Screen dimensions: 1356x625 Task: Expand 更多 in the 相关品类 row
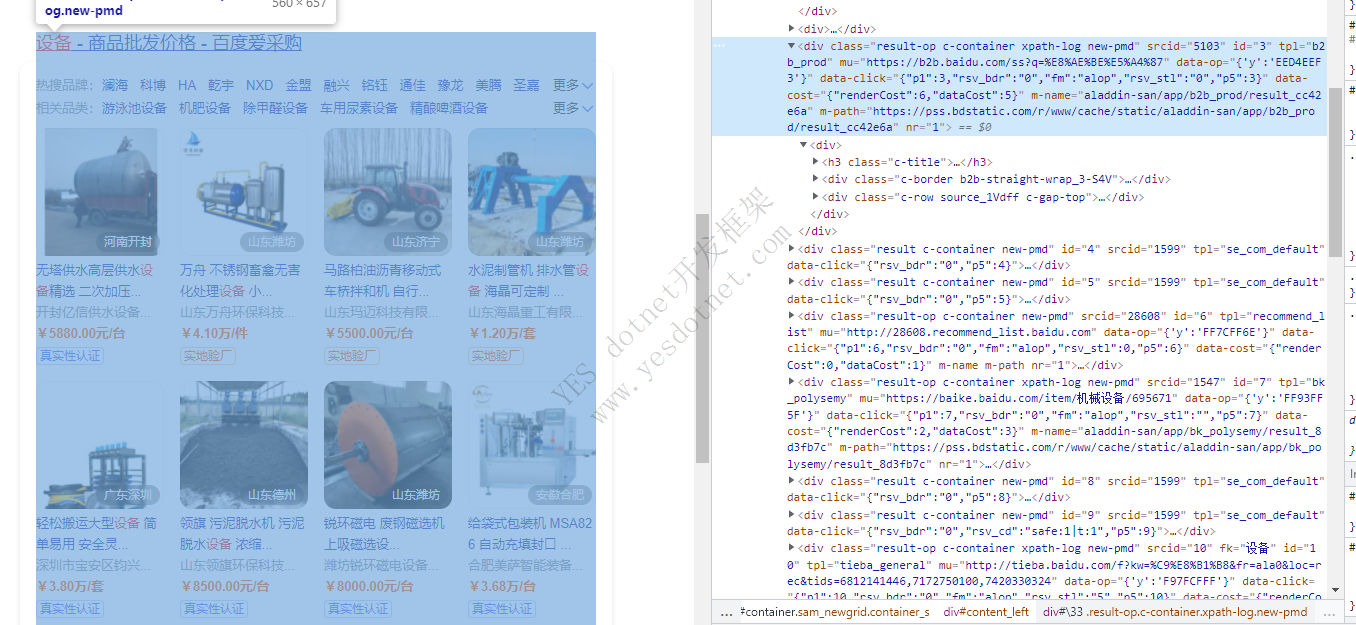573,108
